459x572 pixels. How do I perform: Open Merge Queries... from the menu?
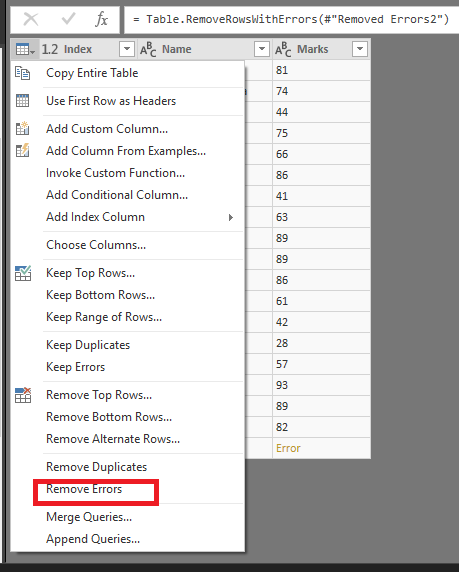tap(89, 517)
